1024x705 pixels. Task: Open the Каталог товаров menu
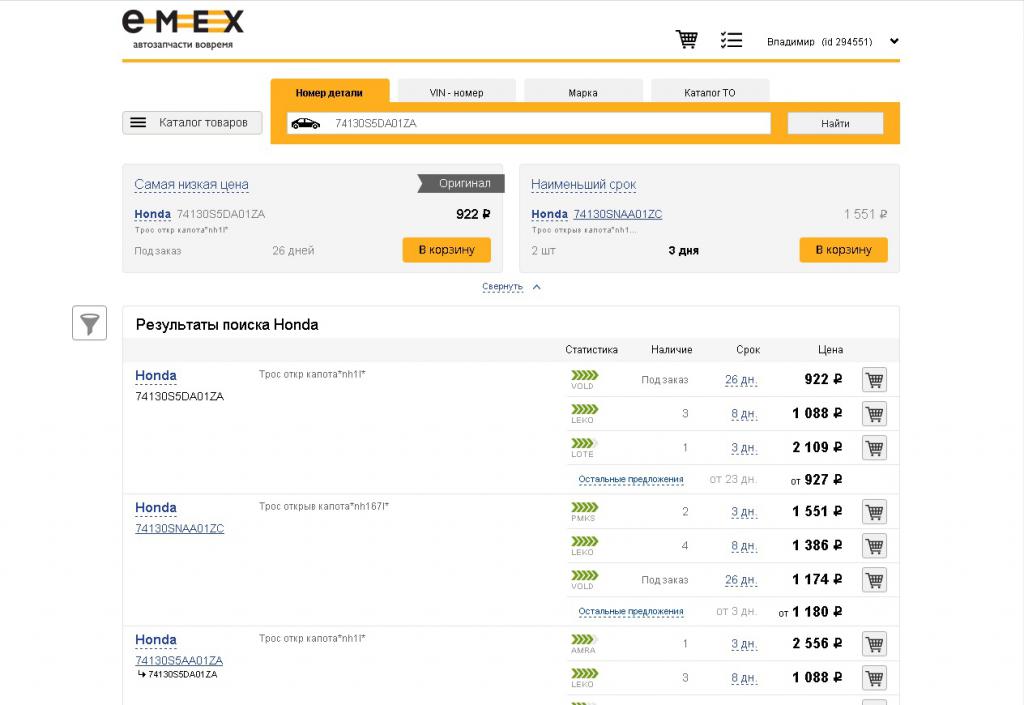pos(192,123)
